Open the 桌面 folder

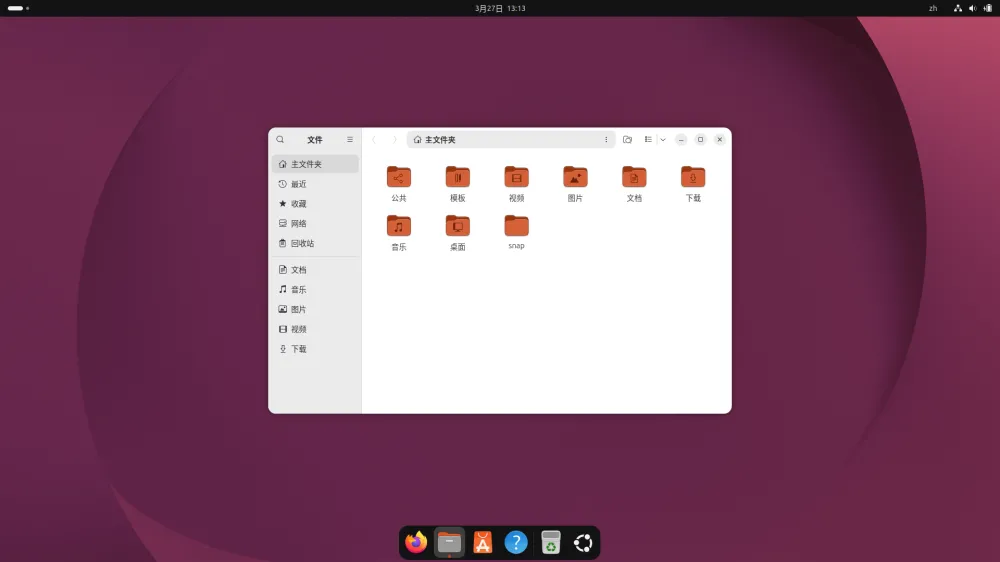click(x=457, y=233)
